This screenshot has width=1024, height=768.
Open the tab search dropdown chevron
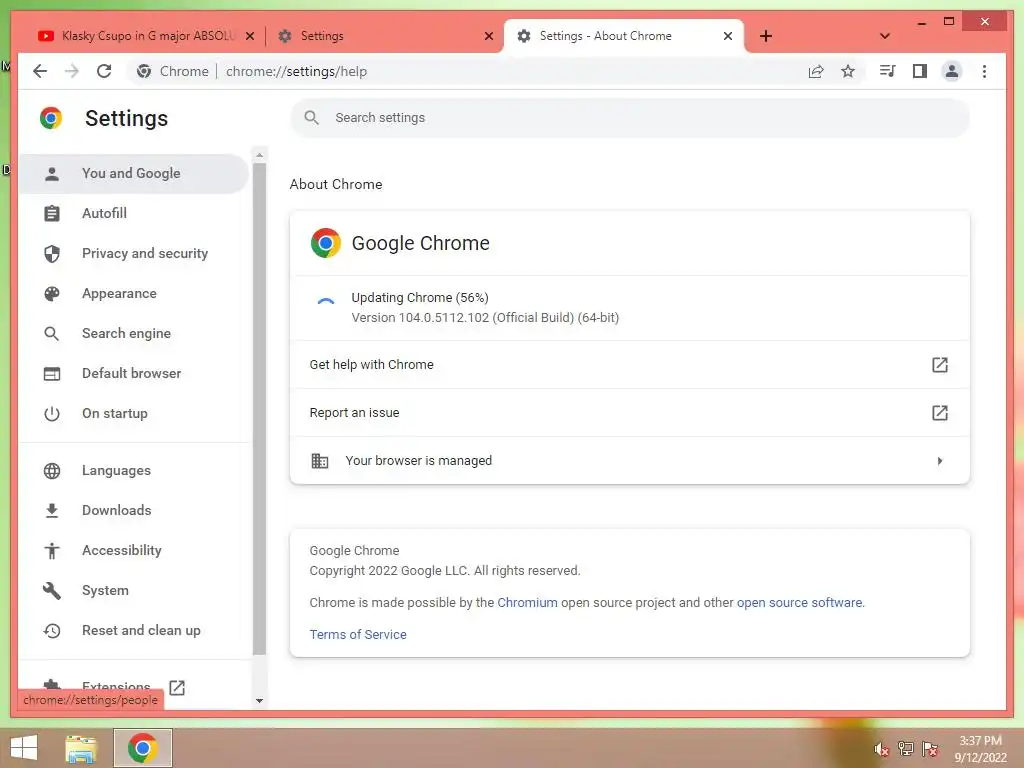coord(884,36)
